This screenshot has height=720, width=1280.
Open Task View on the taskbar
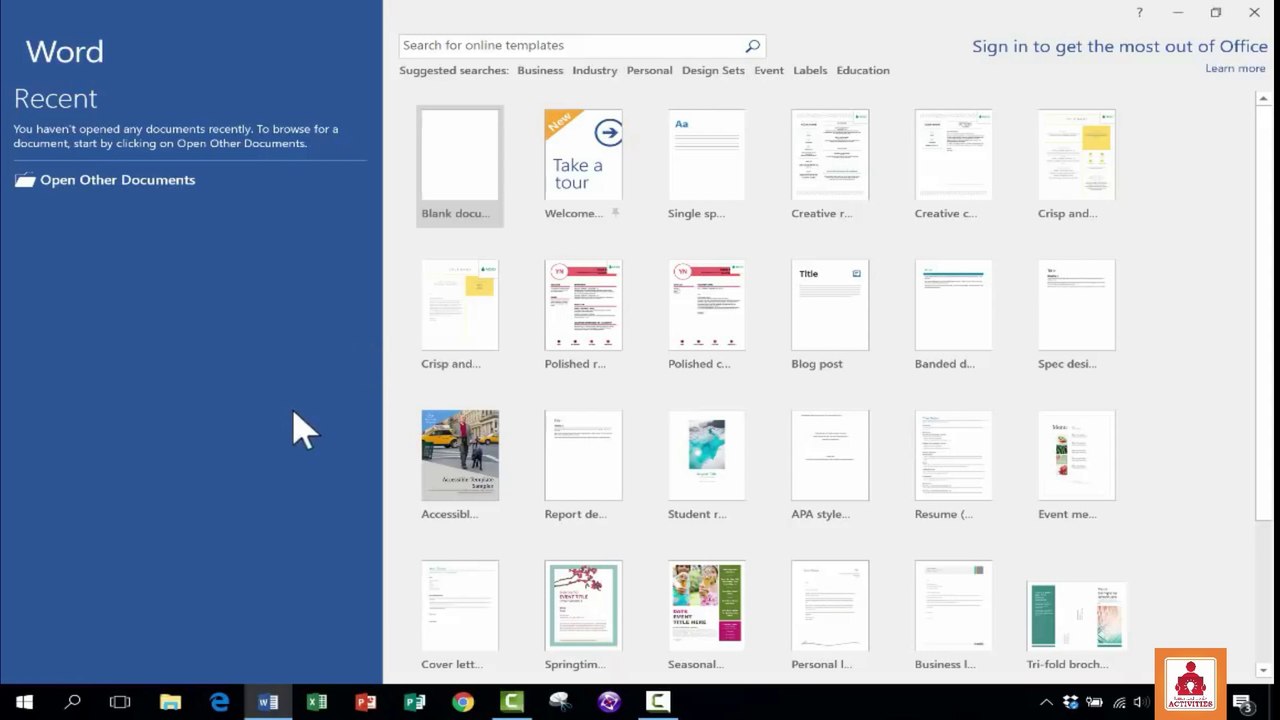pyautogui.click(x=120, y=702)
